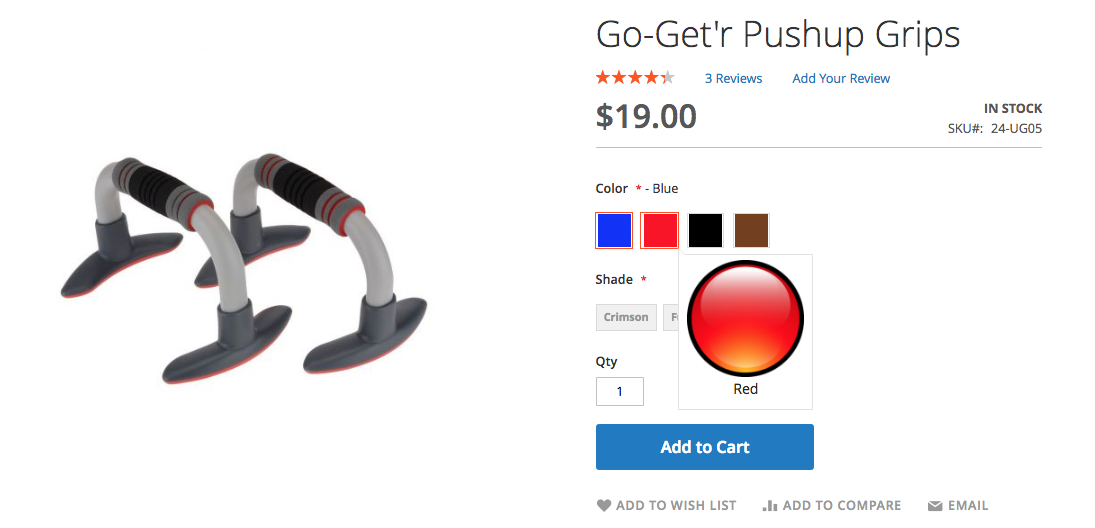Select the brown color swatch
The image size is (1095, 528).
pos(751,230)
